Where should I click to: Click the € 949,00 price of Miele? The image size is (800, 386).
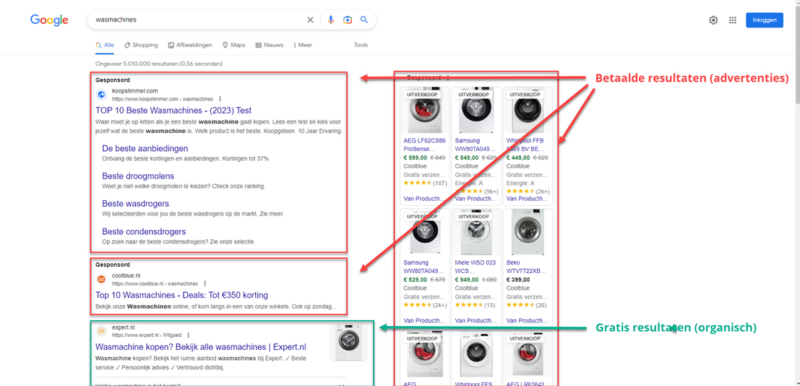tap(466, 279)
